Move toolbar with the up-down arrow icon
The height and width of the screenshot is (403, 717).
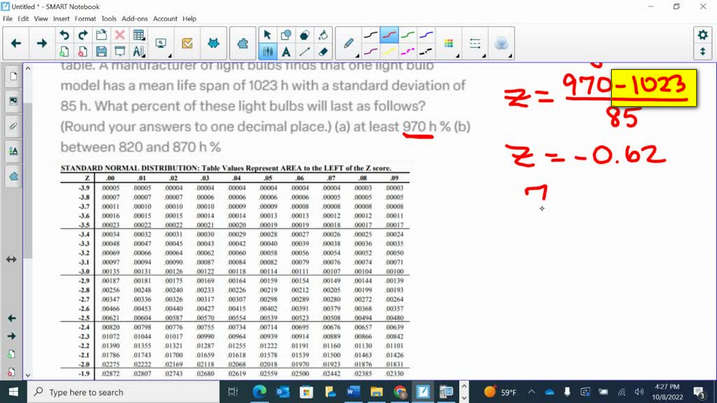point(703,52)
